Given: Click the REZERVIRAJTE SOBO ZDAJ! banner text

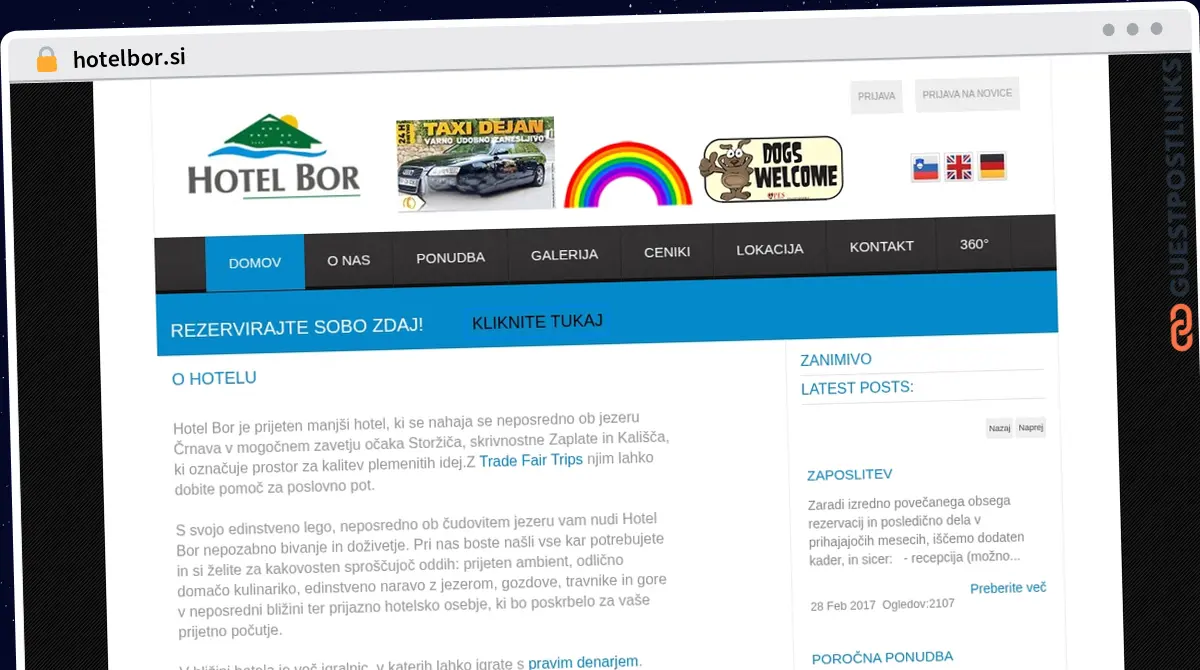Looking at the screenshot, I should point(297,328).
